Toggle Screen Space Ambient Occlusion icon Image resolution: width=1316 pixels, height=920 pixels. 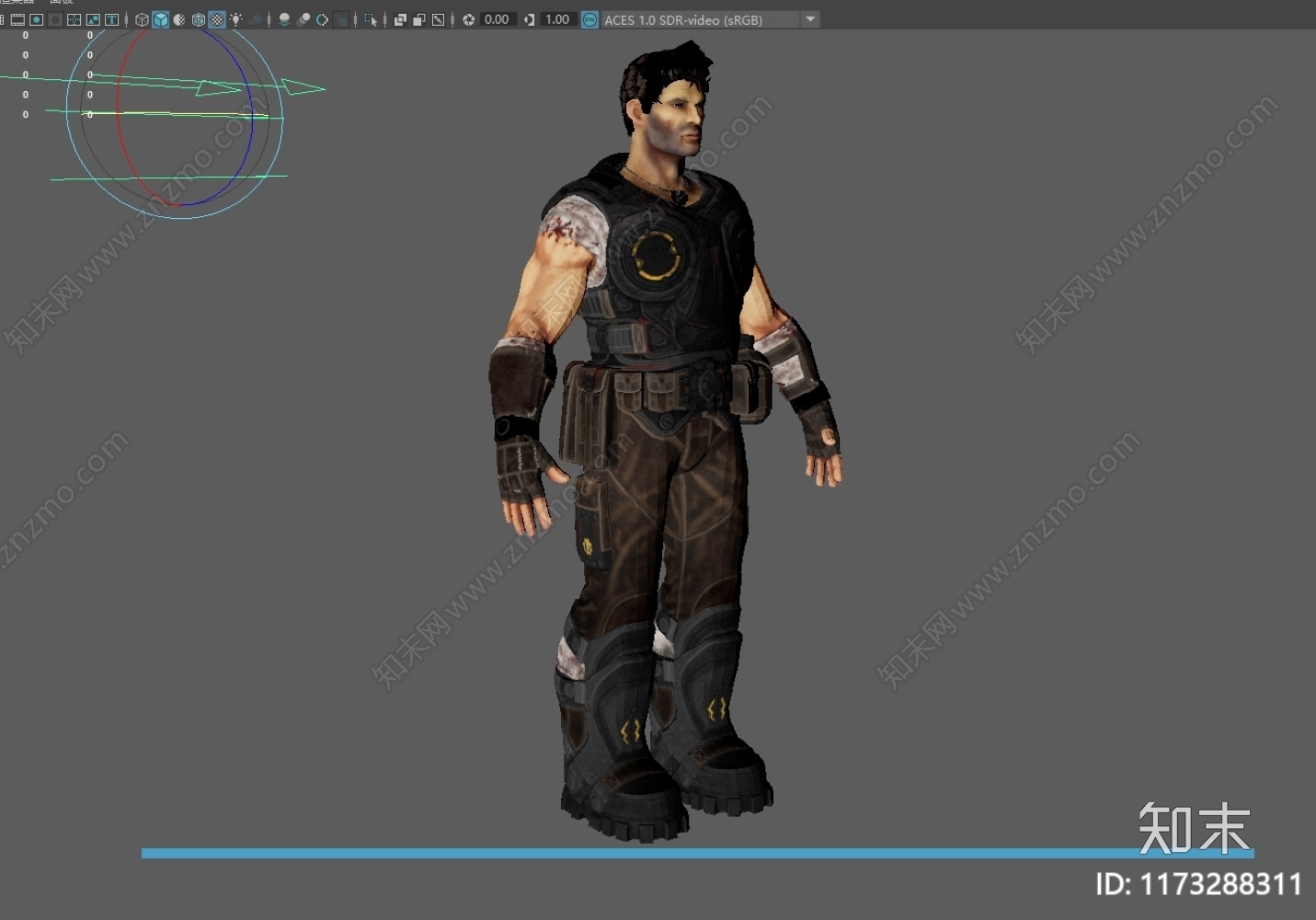pyautogui.click(x=285, y=19)
